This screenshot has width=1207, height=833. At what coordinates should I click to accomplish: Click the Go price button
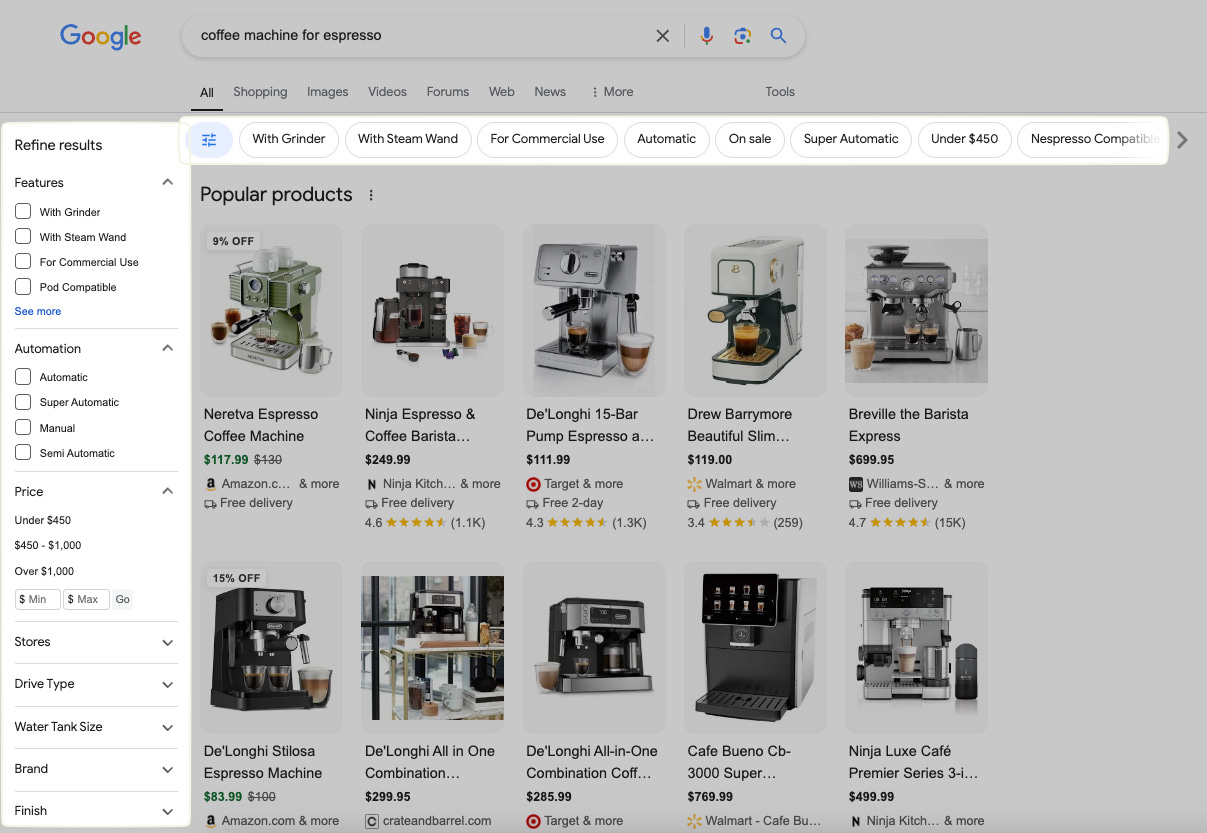click(122, 599)
